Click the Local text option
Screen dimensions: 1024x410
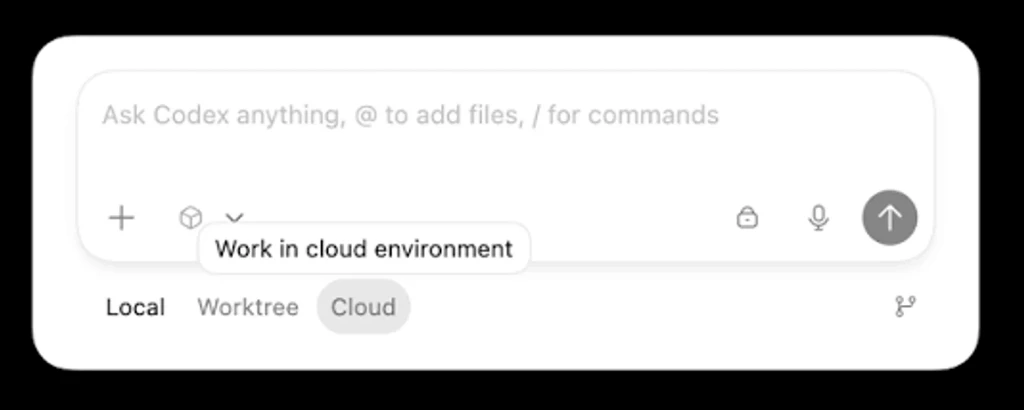[136, 307]
